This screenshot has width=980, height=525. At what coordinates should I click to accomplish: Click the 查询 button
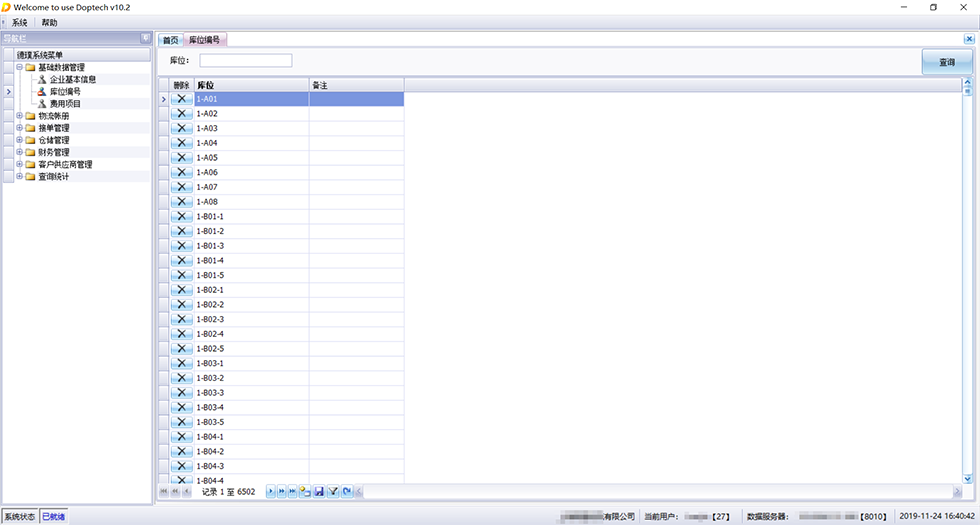tap(946, 62)
